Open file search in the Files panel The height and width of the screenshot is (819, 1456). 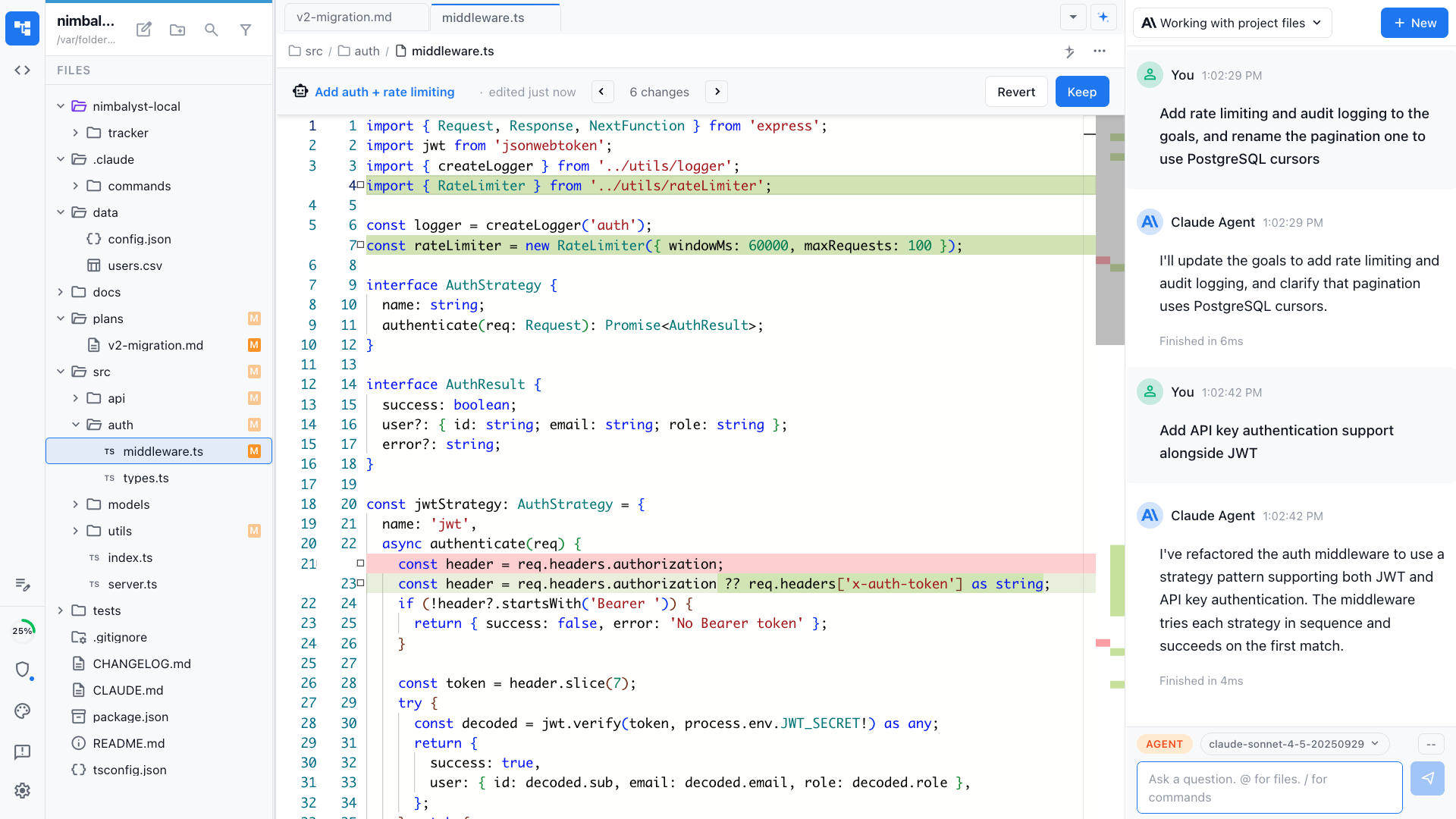[x=211, y=30]
